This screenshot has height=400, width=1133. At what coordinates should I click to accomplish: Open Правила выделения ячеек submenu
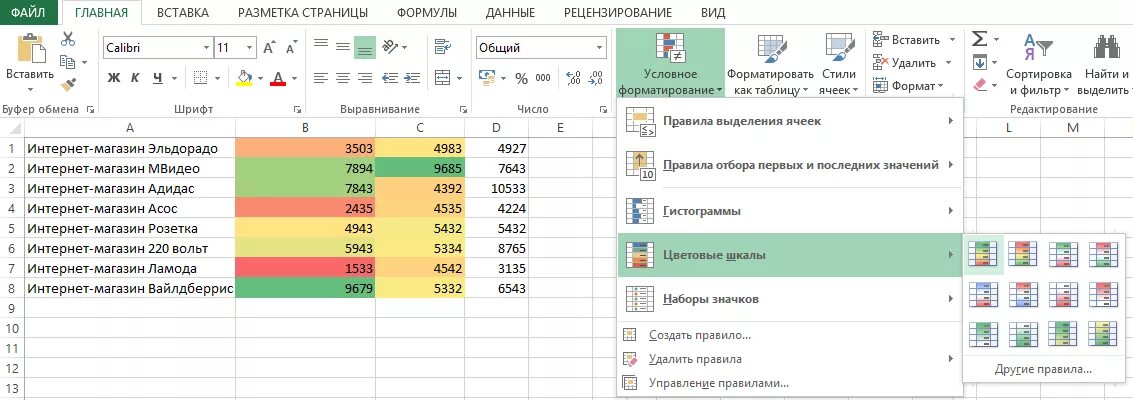[790, 121]
